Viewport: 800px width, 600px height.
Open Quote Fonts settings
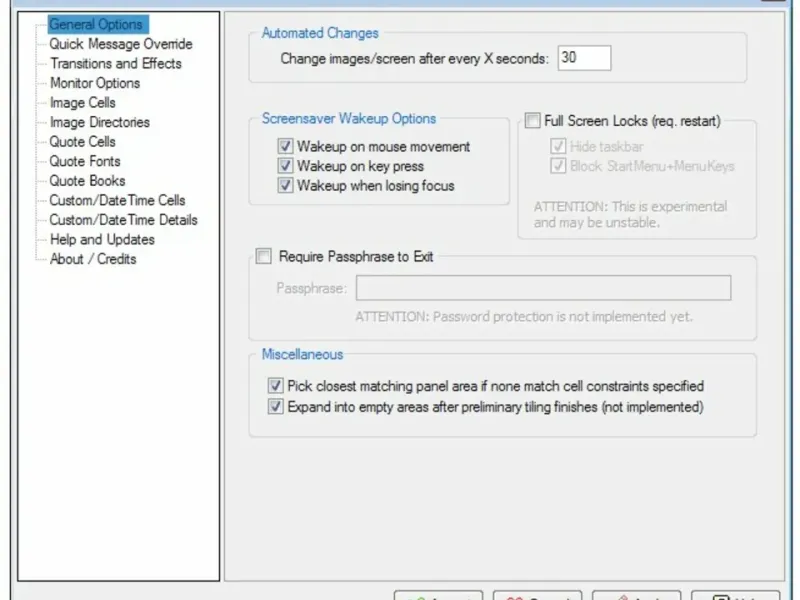click(x=85, y=161)
